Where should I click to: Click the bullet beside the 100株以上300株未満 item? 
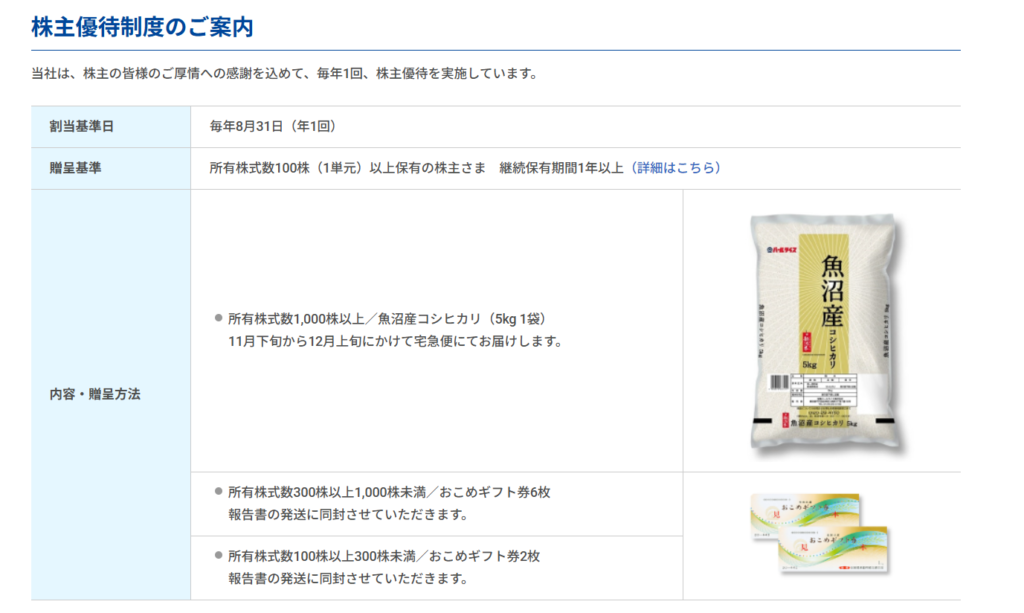[x=217, y=555]
